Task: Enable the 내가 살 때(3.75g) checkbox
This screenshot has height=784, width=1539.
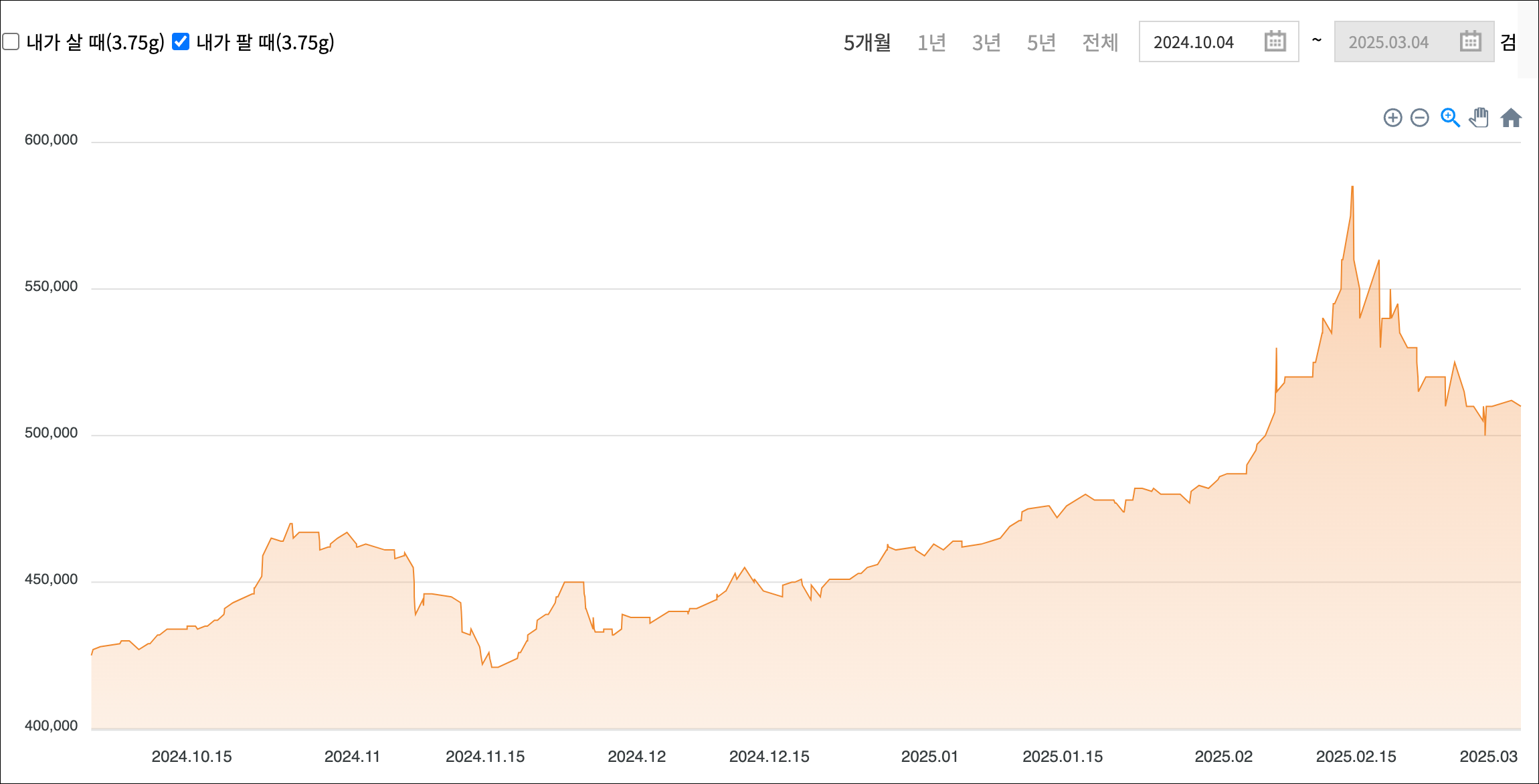Action: (x=11, y=41)
